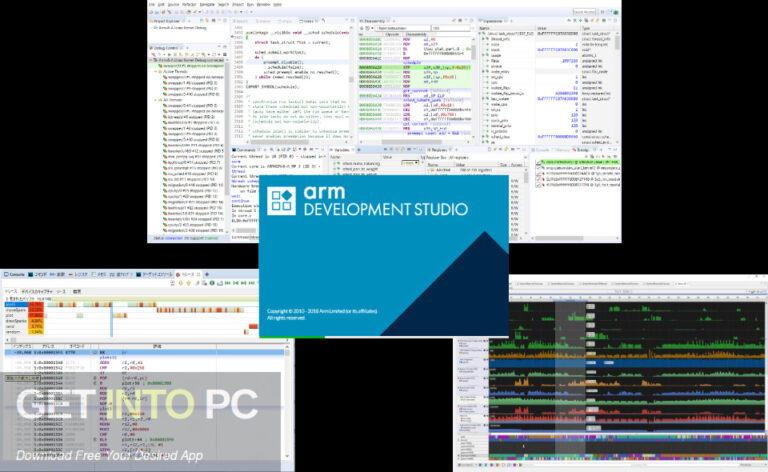
Task: Click the Project Explorer entry Linux Kernel Debug
Action: coord(179,28)
